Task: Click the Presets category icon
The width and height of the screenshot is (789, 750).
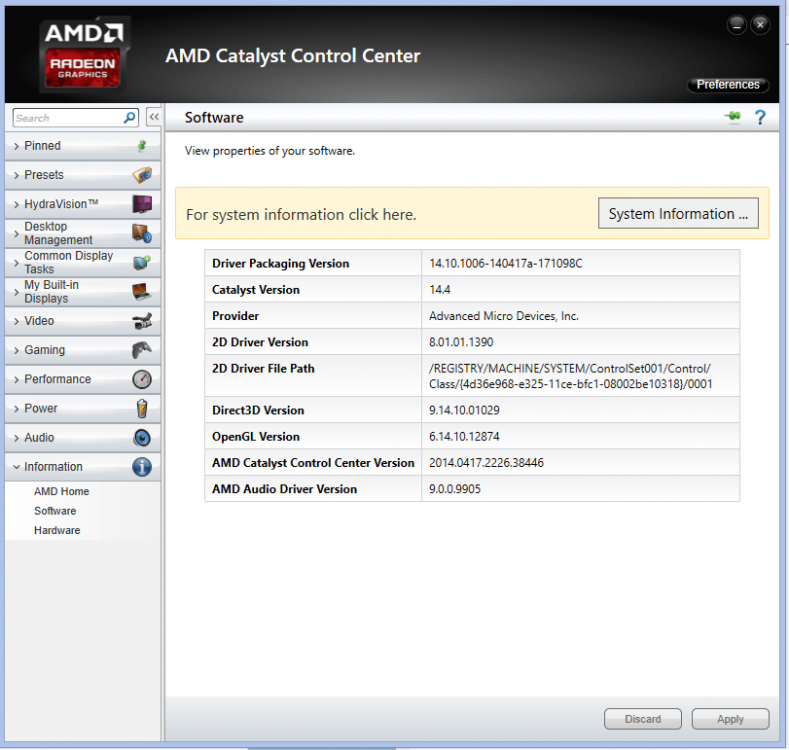Action: 142,175
